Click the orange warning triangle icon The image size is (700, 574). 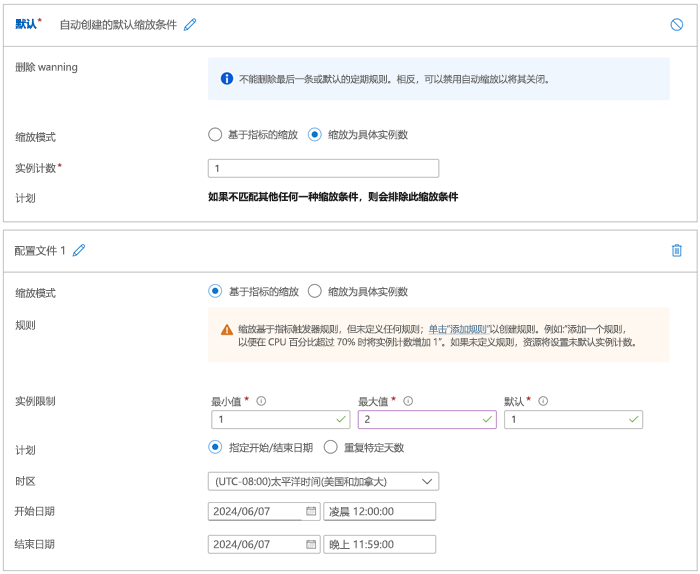(x=227, y=329)
